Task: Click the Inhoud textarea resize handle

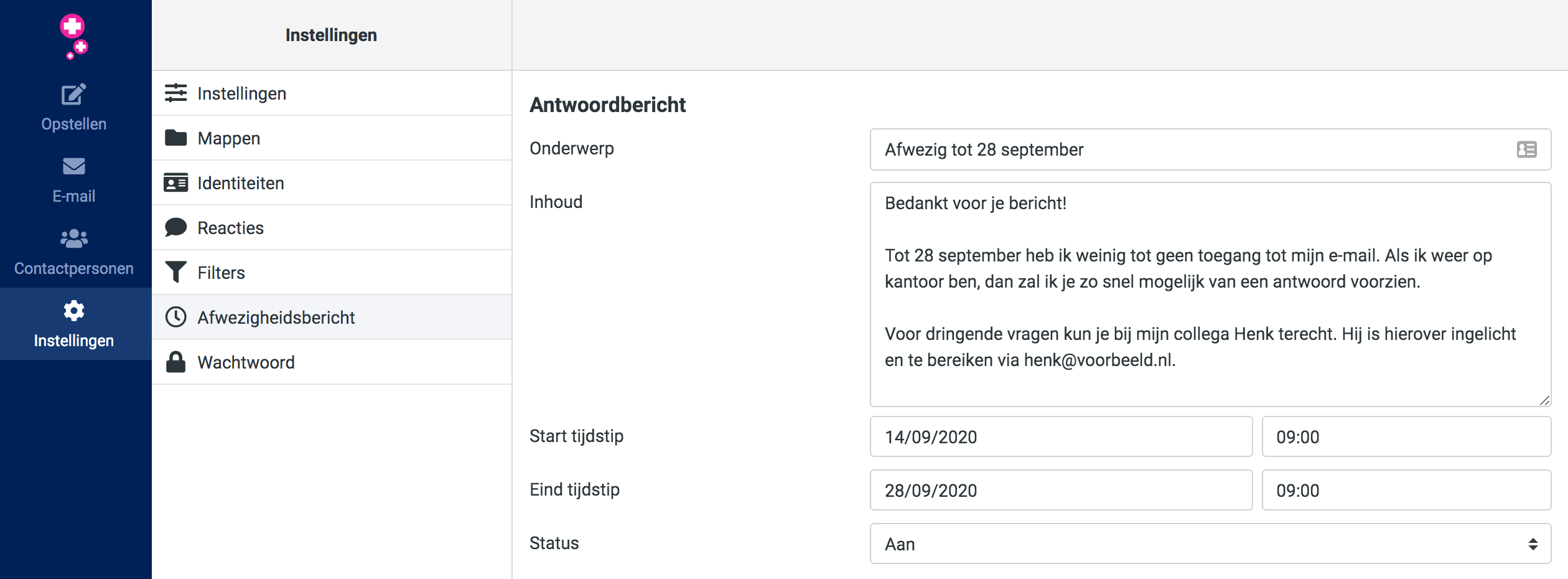Action: 1544,400
